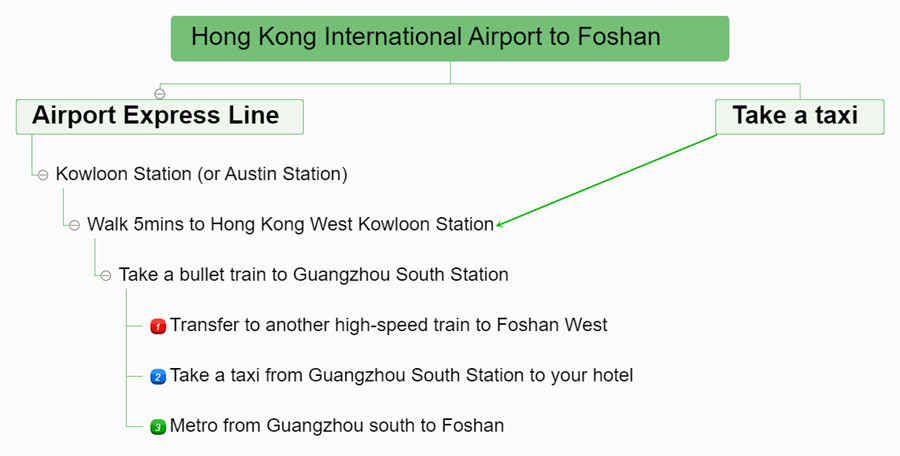Click the connector line below the root topic

coord(451,72)
